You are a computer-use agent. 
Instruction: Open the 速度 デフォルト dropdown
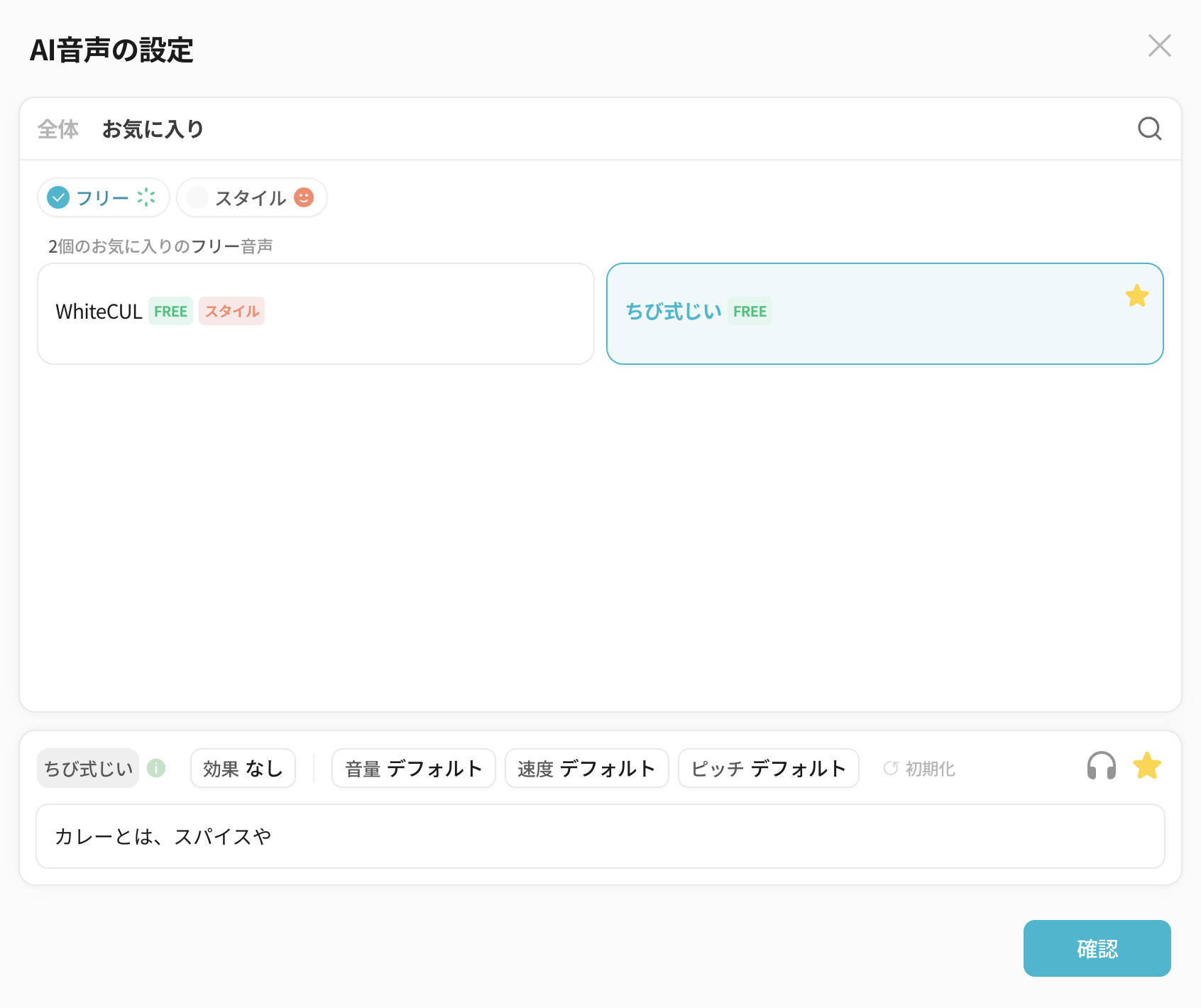(x=587, y=768)
